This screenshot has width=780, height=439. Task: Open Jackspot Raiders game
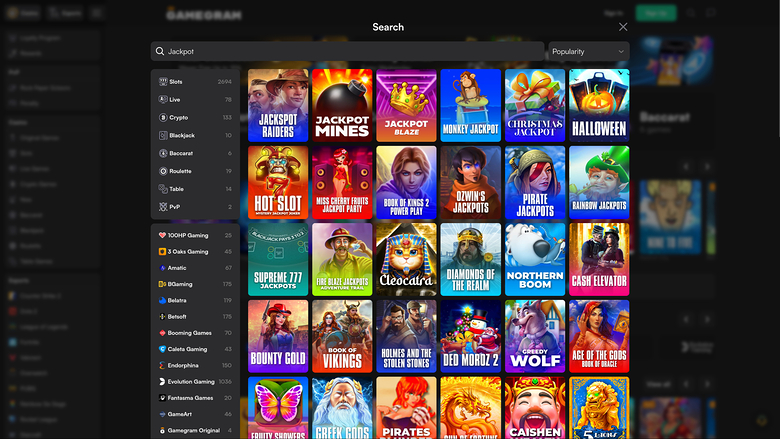tap(278, 105)
